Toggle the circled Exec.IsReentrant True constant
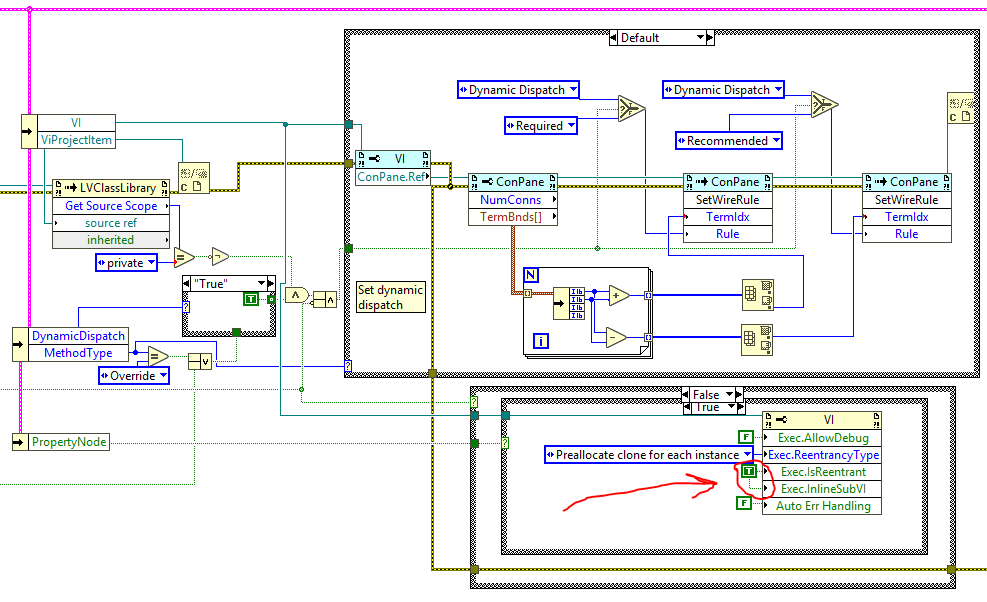The height and width of the screenshot is (602, 987). click(x=746, y=471)
